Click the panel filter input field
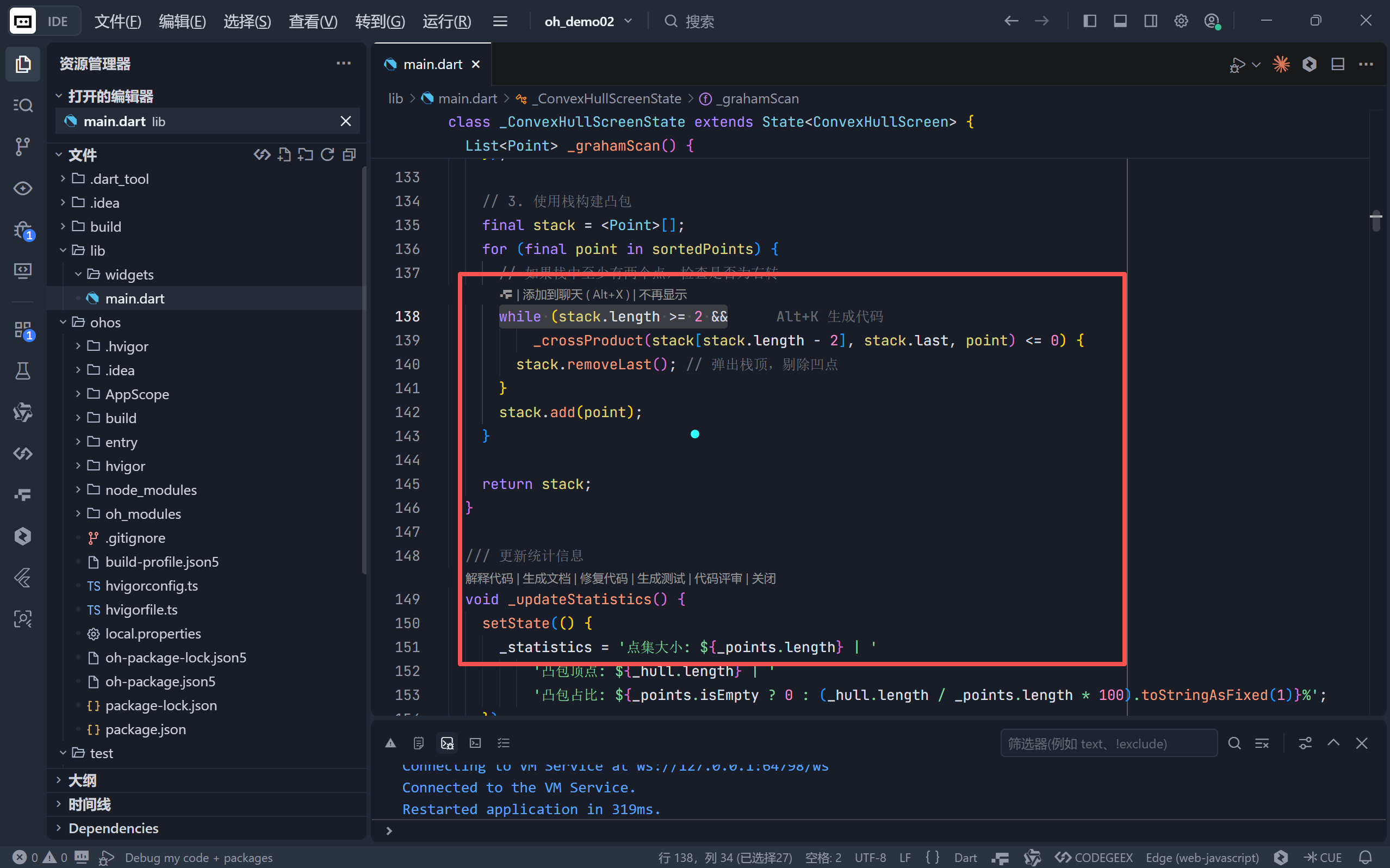This screenshot has width=1390, height=868. pos(1108,743)
